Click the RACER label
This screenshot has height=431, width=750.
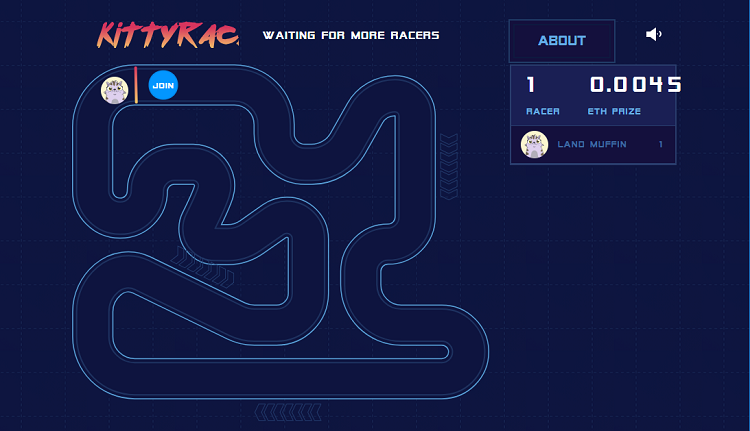coord(543,112)
